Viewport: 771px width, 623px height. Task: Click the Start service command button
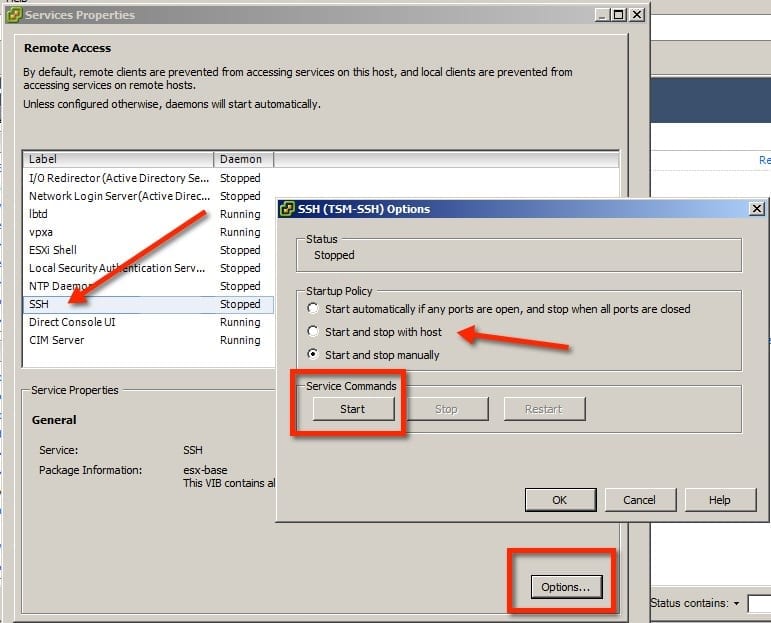(353, 409)
